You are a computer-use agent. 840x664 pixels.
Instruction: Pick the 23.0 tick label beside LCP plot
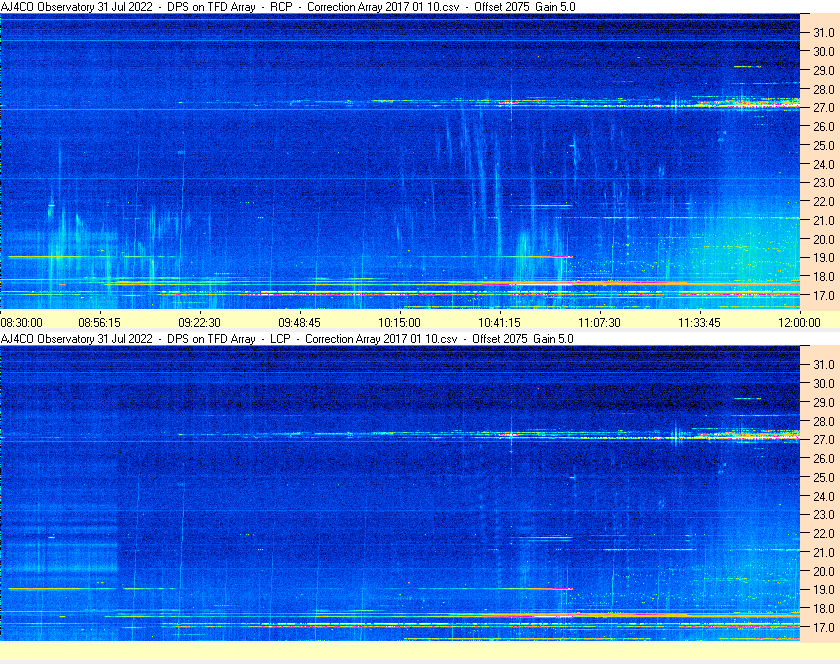[824, 514]
